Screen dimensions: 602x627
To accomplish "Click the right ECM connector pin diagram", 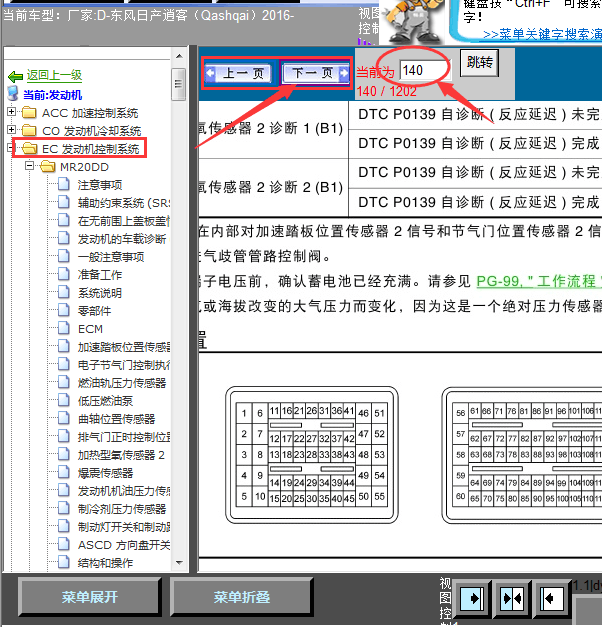I will point(522,455).
